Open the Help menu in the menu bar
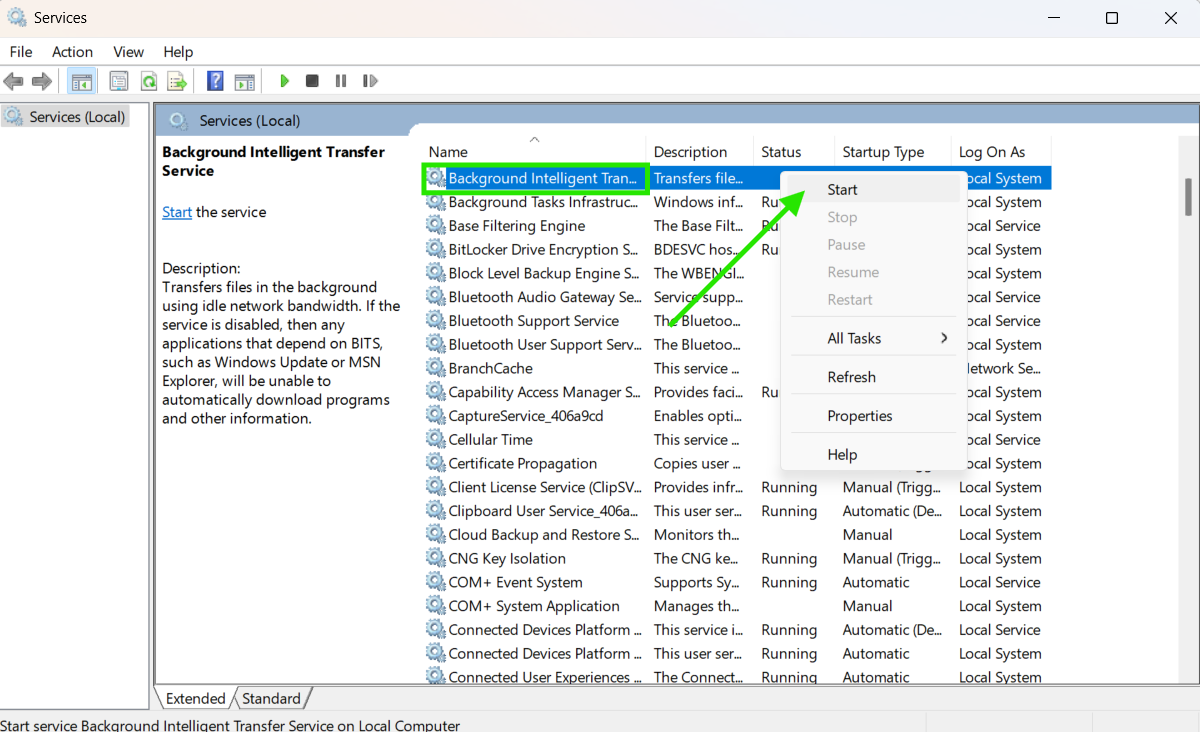Screen dimensions: 1200x732 [178, 52]
